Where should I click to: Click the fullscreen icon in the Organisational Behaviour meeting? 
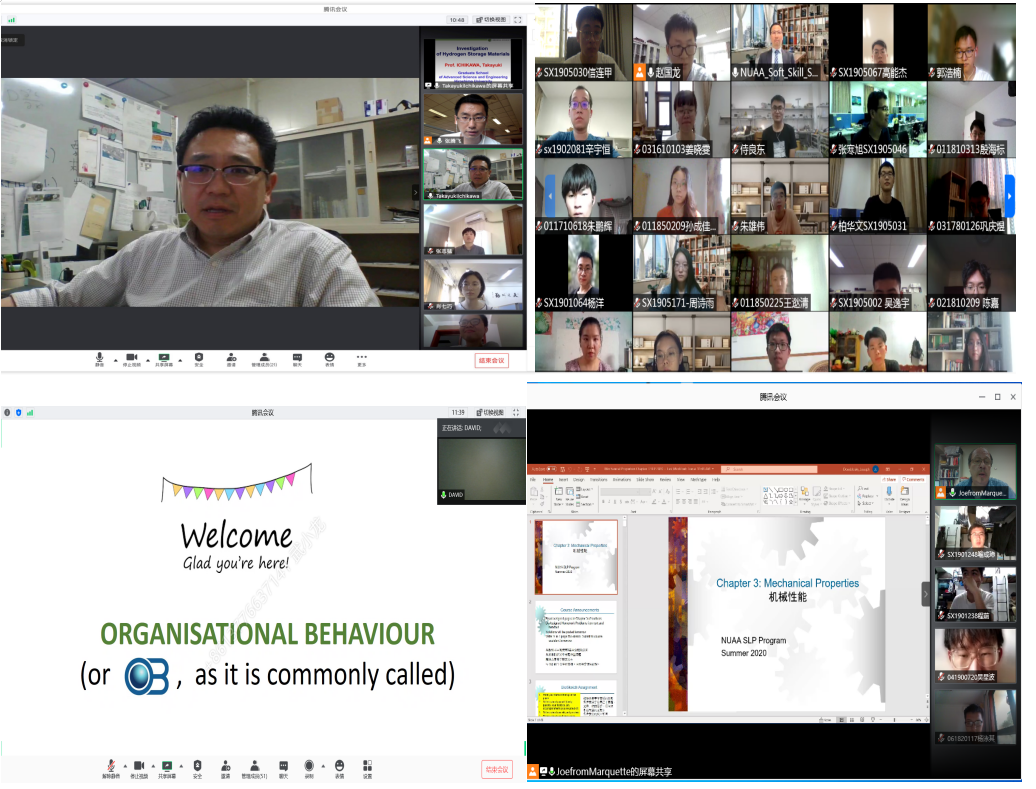tap(515, 412)
